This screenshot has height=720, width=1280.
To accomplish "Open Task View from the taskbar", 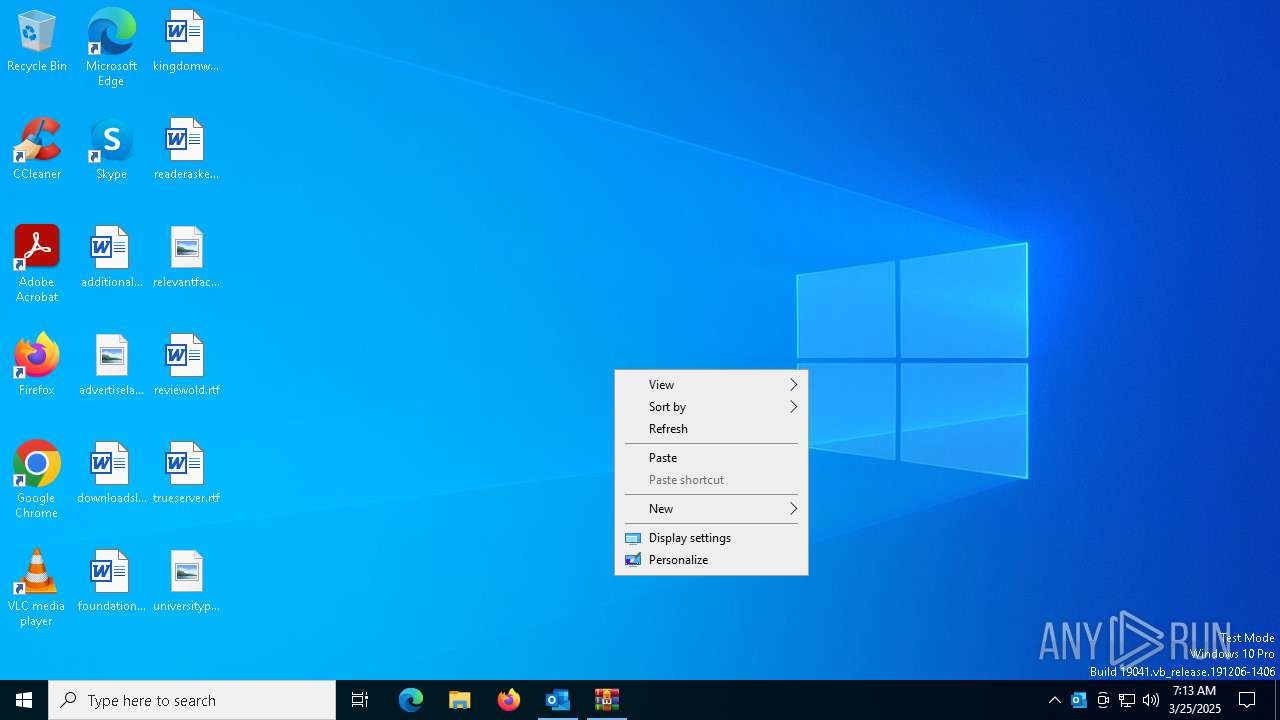I will pyautogui.click(x=360, y=700).
